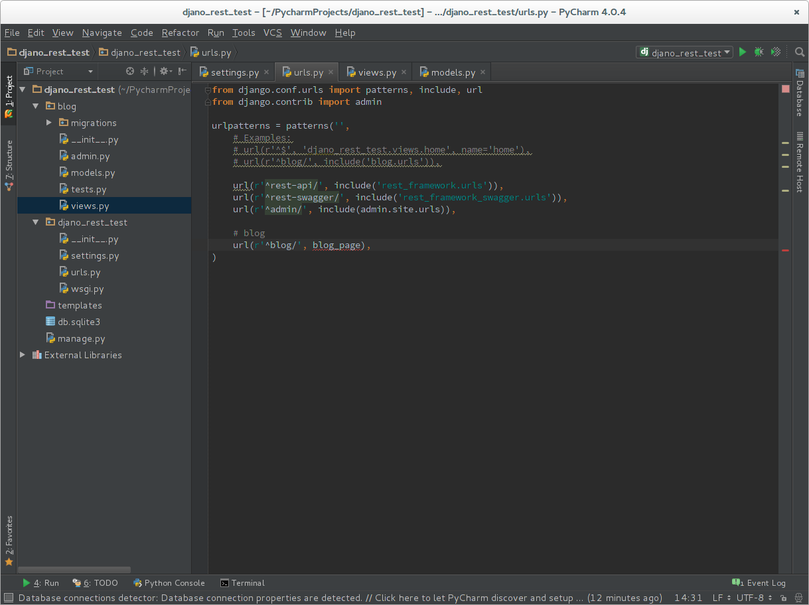The image size is (809, 605).
Task: Click red error indicator in gutter top
Action: [785, 89]
